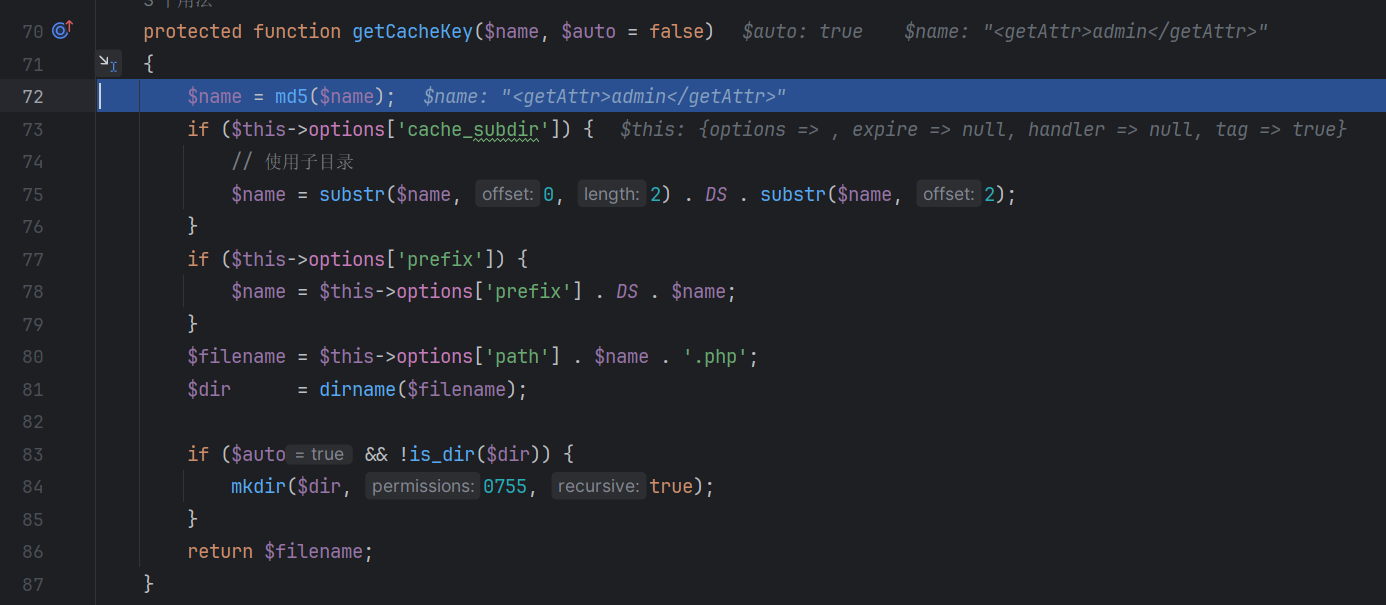Click the 'protected' keyword on line 70
Image resolution: width=1386 pixels, height=605 pixels.
193,31
